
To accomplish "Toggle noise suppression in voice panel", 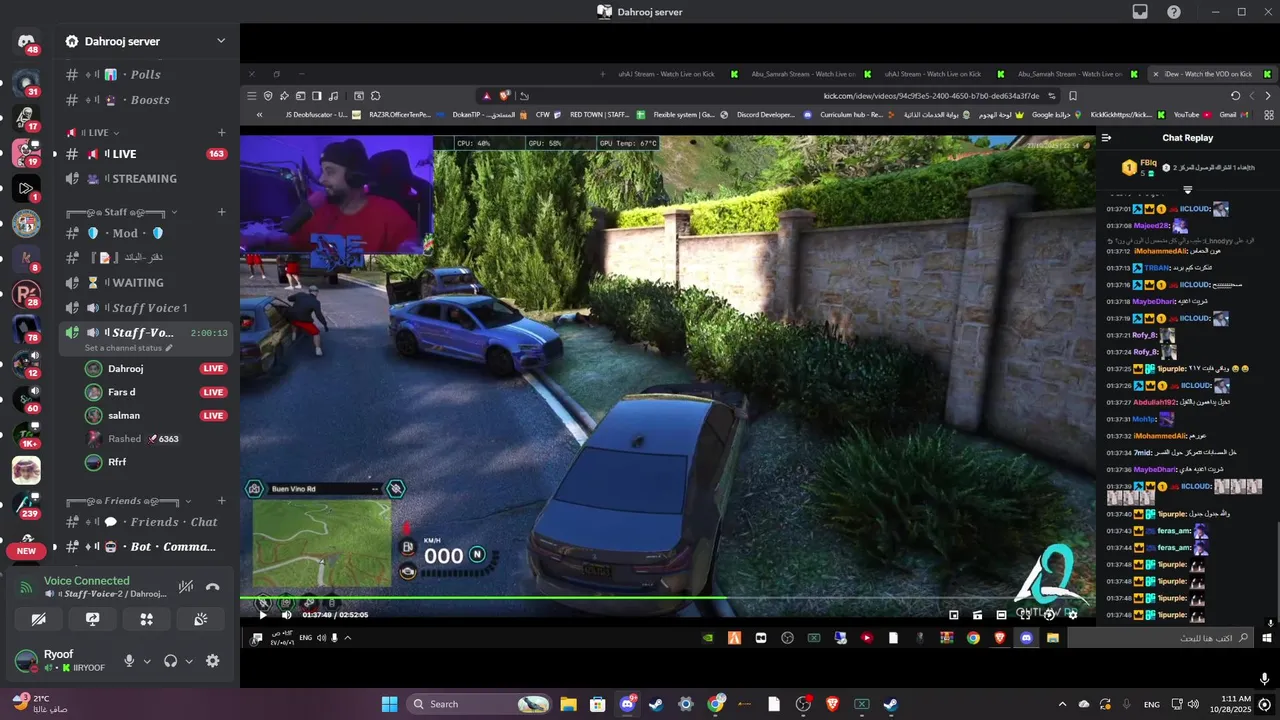I will point(185,587).
